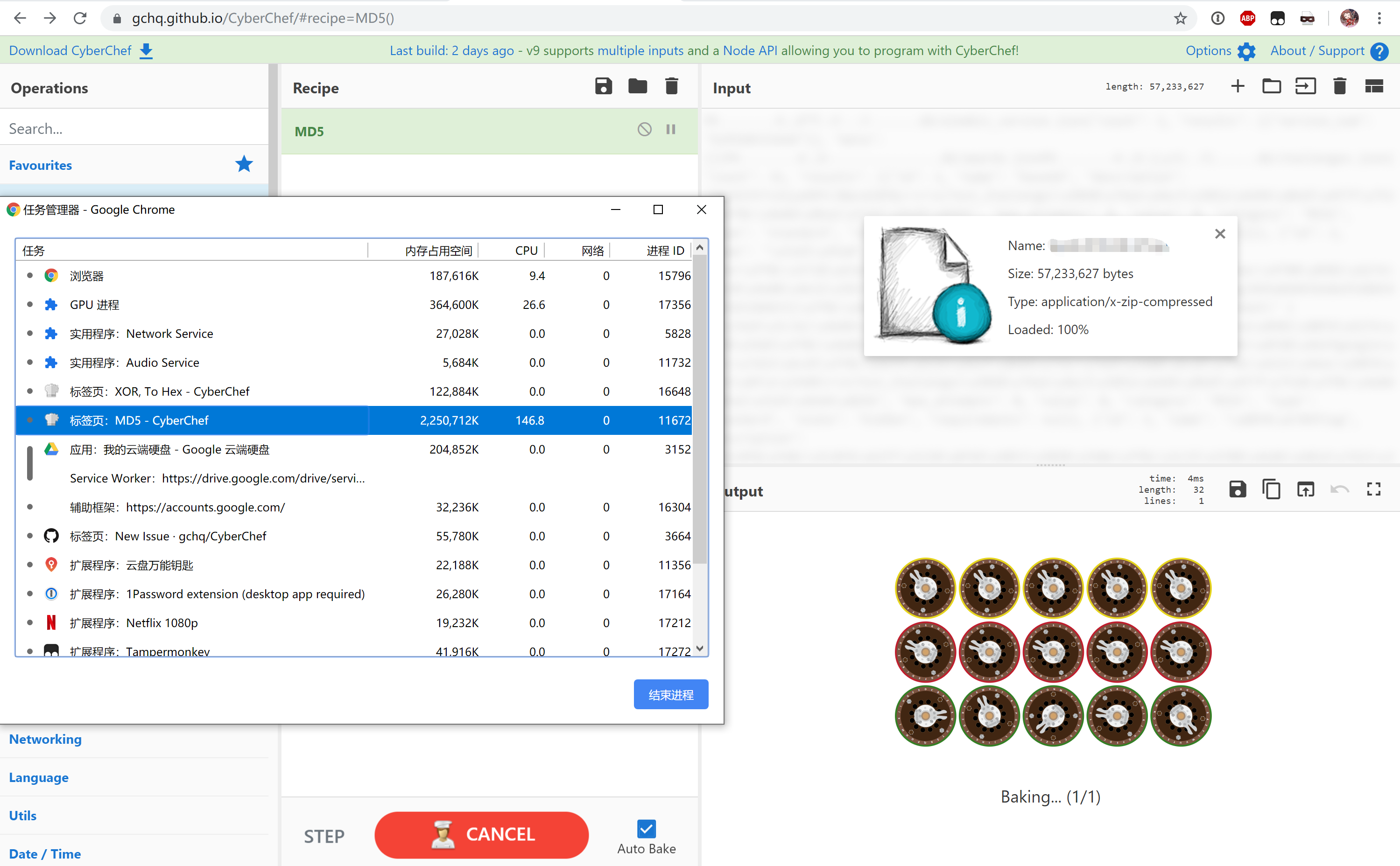Set breakpoint on MD5 operation
Image resolution: width=1400 pixels, height=866 pixels.
tap(670, 129)
